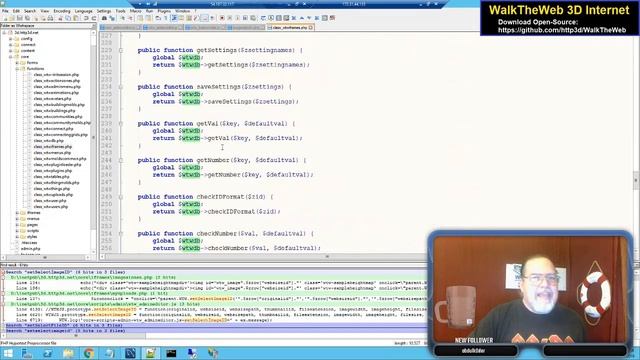The width and height of the screenshot is (640, 360).
Task: Expand the content folder in tree
Action: (x=11, y=51)
